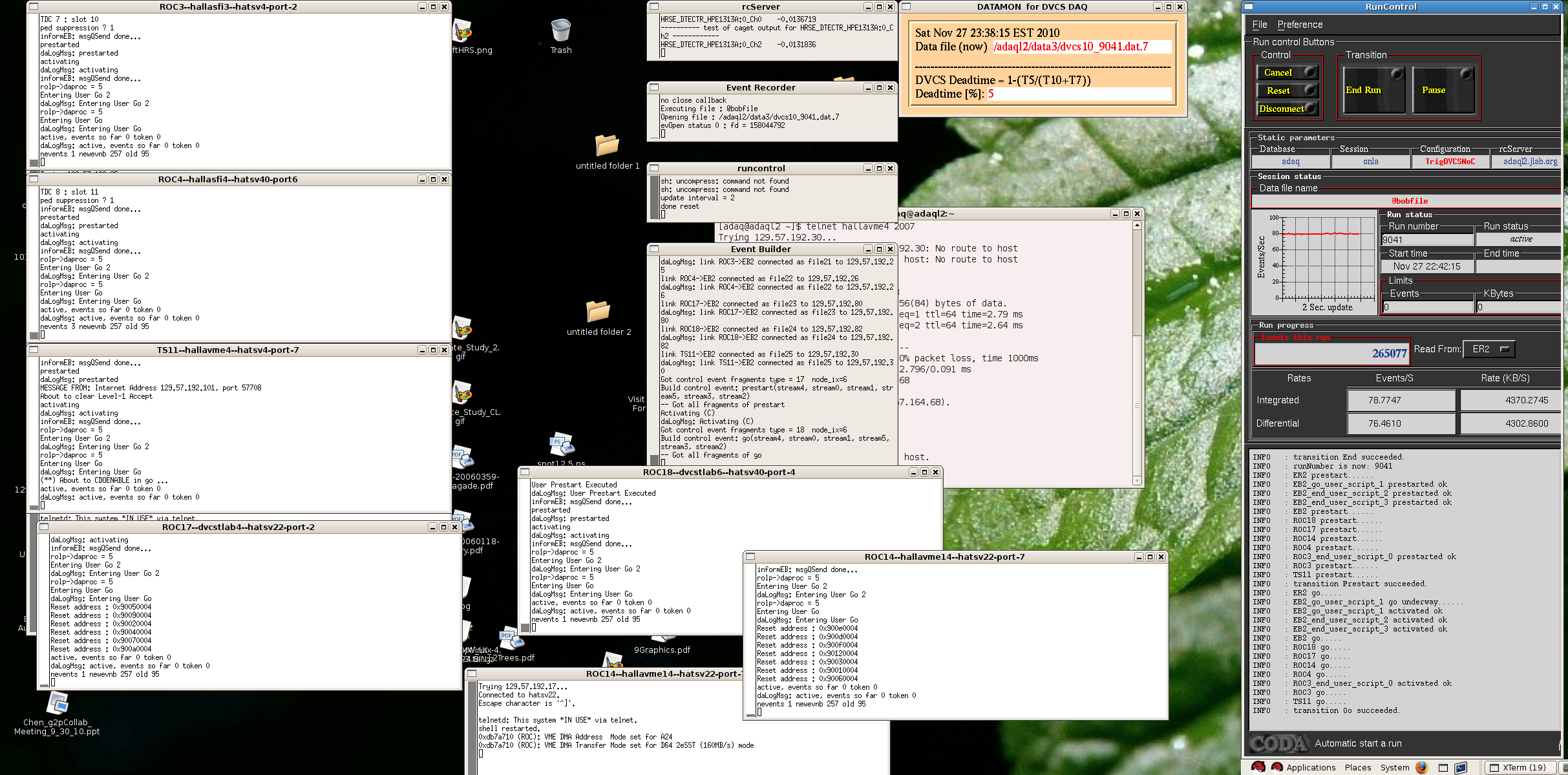Click the Reset control button
This screenshot has height=775, width=1568.
point(1287,90)
